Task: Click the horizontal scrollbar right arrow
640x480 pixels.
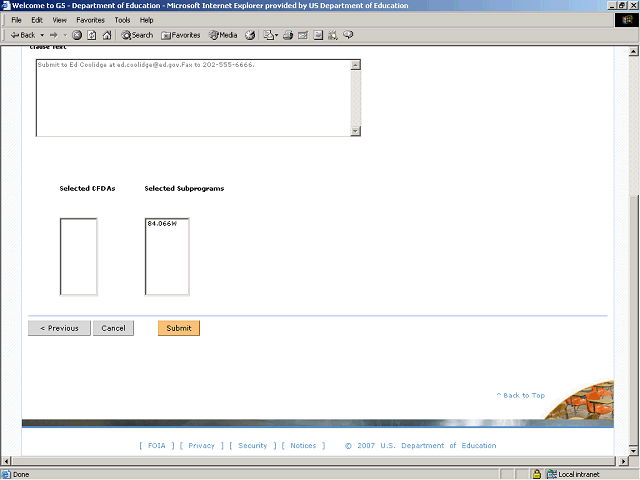Action: click(623, 461)
